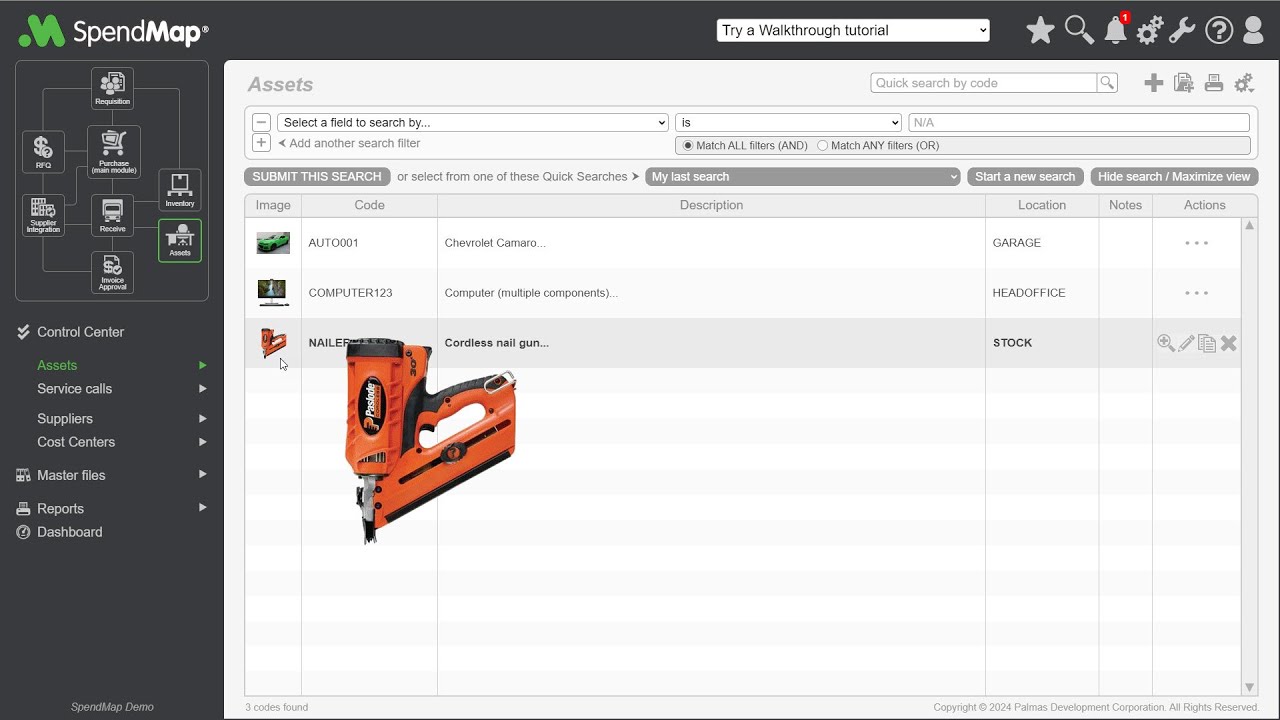Expand the Reports submenu arrow
The width and height of the screenshot is (1280, 720).
pyautogui.click(x=203, y=508)
